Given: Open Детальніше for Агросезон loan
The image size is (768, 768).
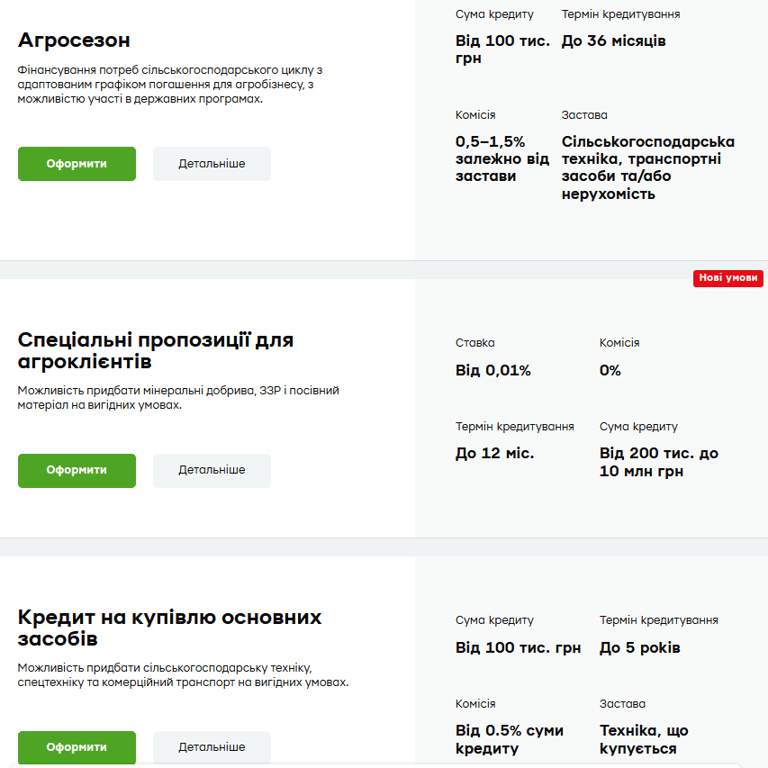Looking at the screenshot, I should pos(211,164).
